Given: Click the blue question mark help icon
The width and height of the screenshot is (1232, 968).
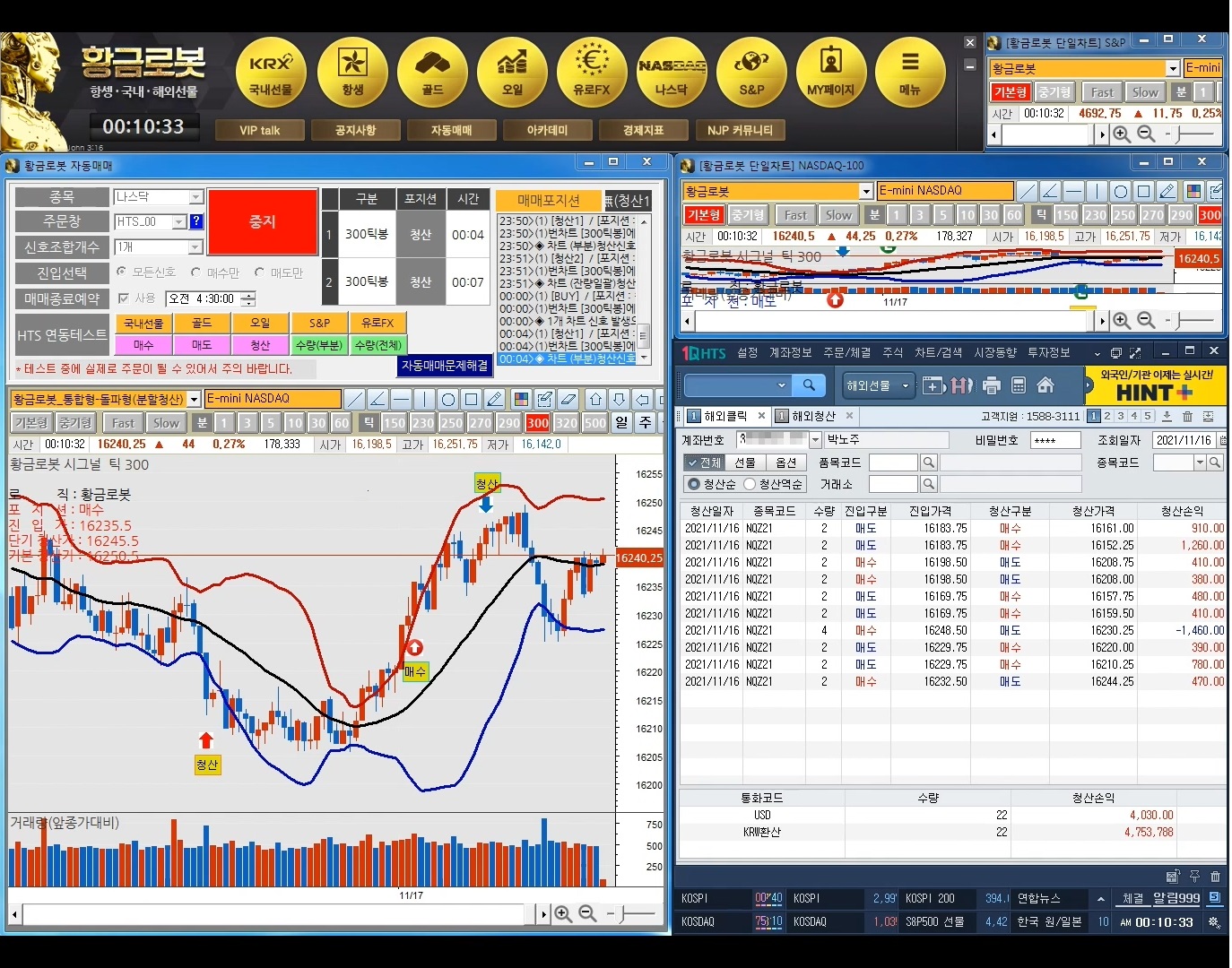Looking at the screenshot, I should coord(196,221).
